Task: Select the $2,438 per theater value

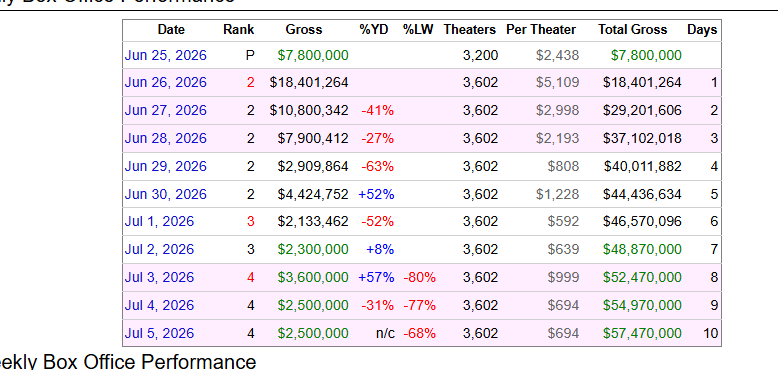Action: click(x=557, y=55)
